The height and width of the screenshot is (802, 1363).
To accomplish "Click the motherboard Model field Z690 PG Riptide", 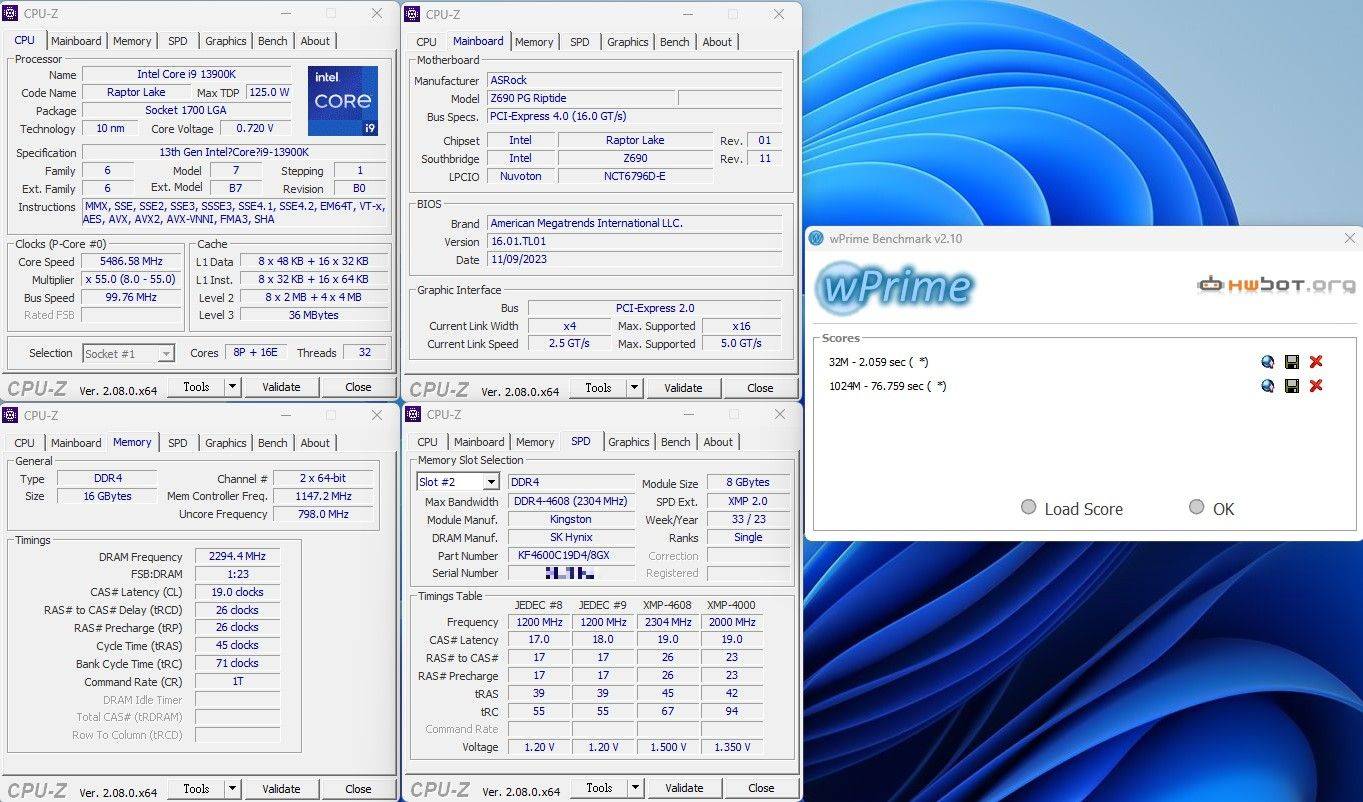I will pyautogui.click(x=580, y=98).
